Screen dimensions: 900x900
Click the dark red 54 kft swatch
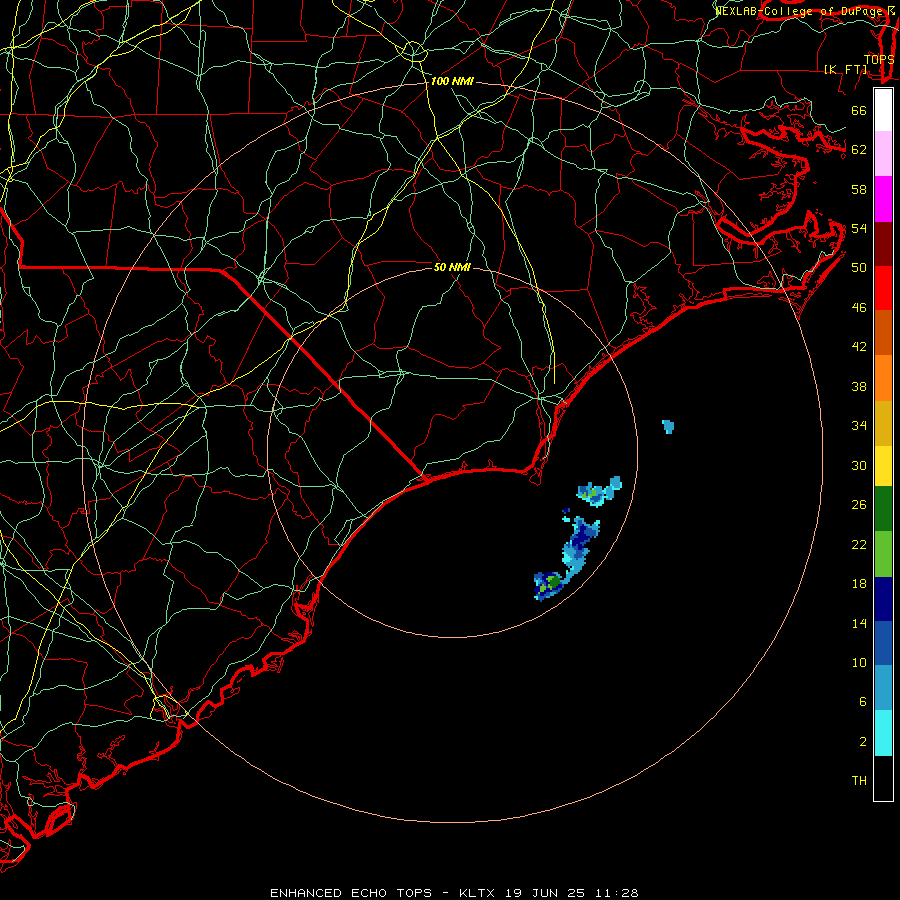click(x=883, y=244)
